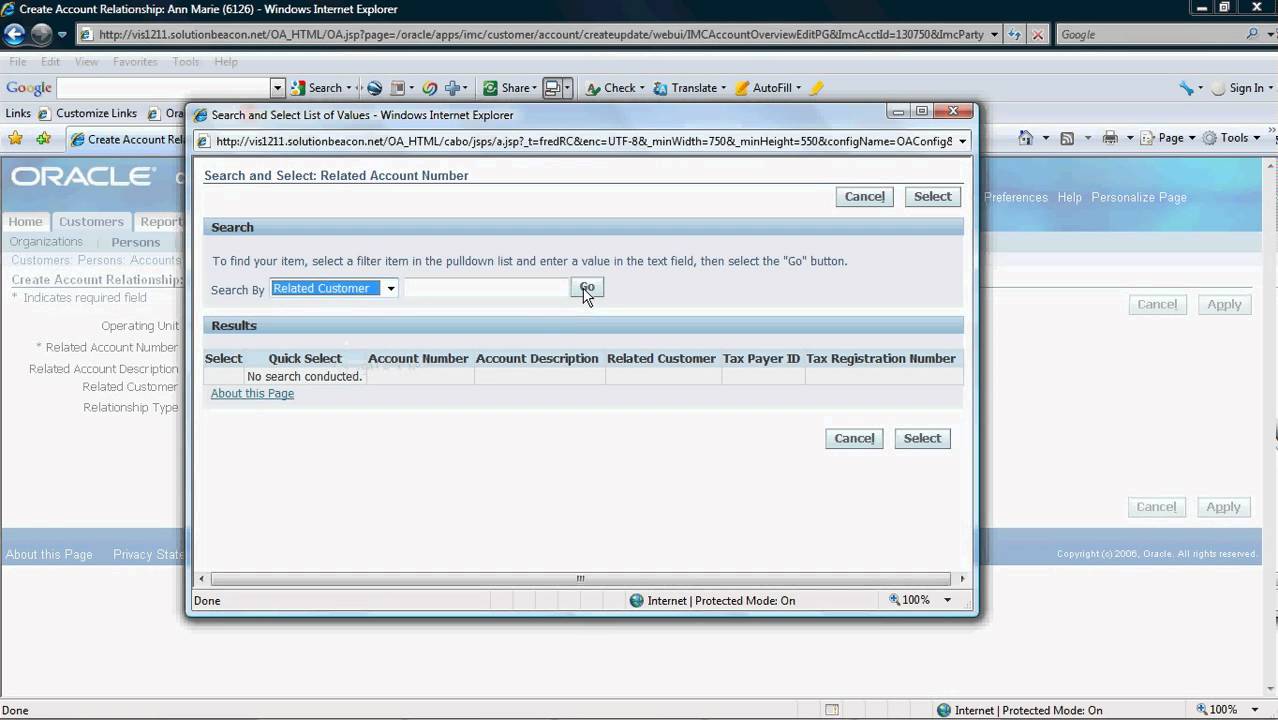This screenshot has height=720, width=1278.
Task: Open the File menu
Action: coord(18,62)
